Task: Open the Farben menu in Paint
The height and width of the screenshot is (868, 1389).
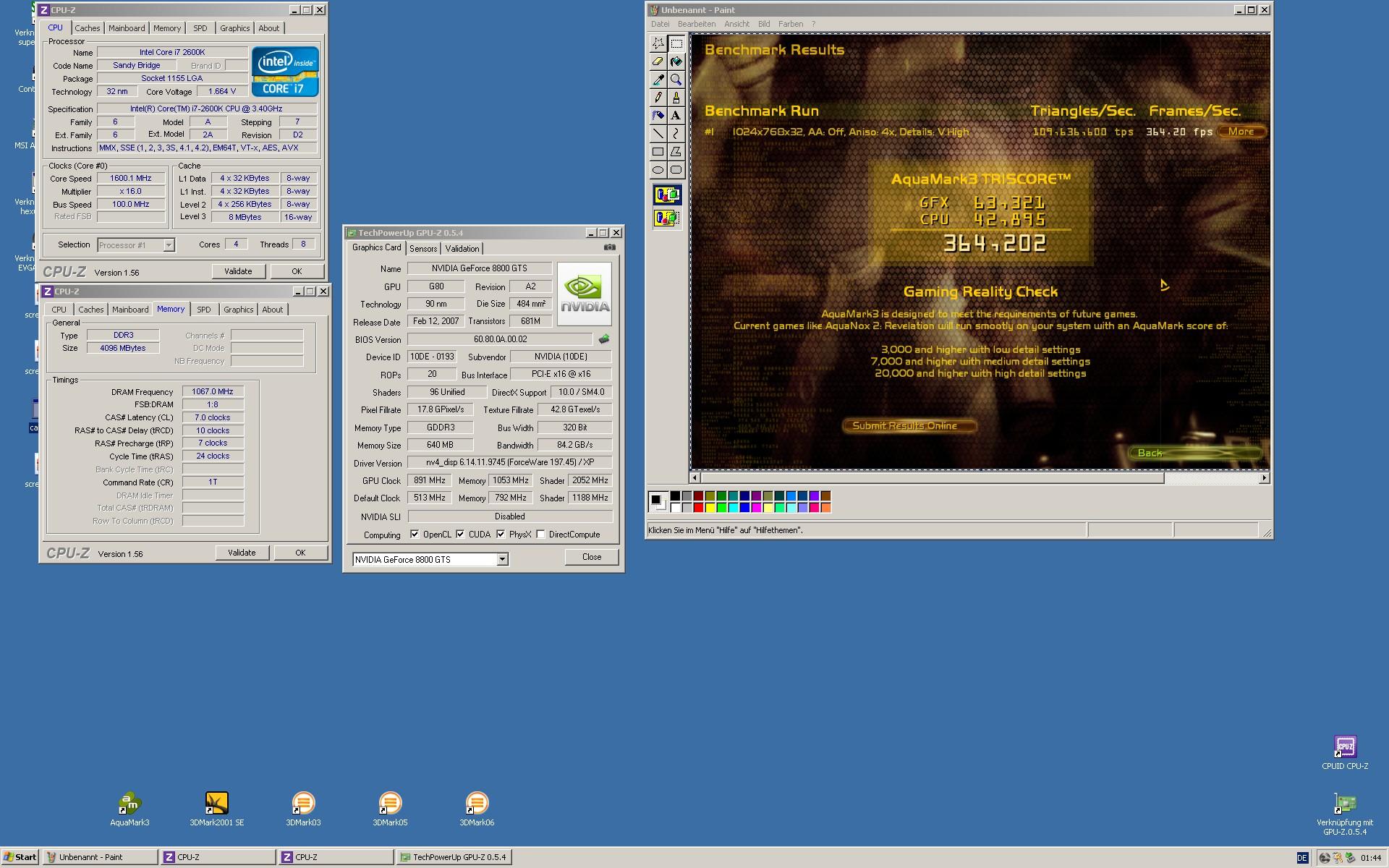Action: pos(791,24)
